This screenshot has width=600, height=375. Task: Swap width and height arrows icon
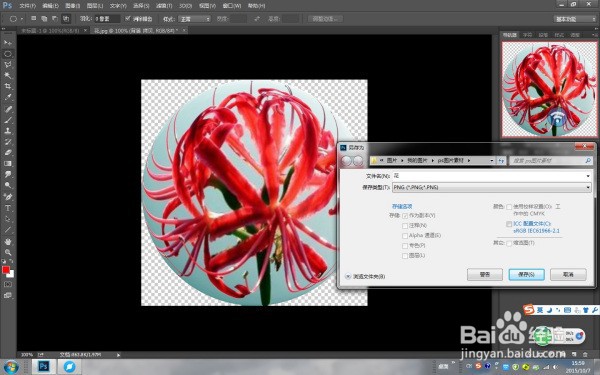click(257, 19)
